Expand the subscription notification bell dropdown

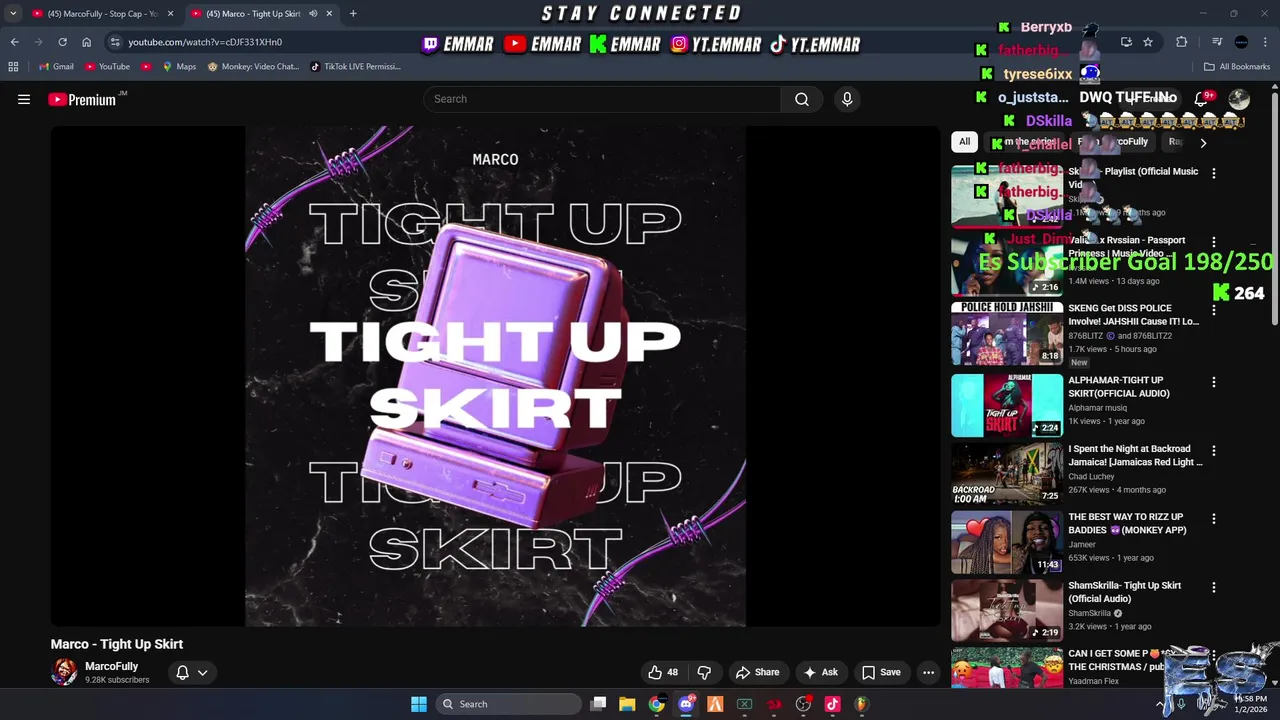192,672
